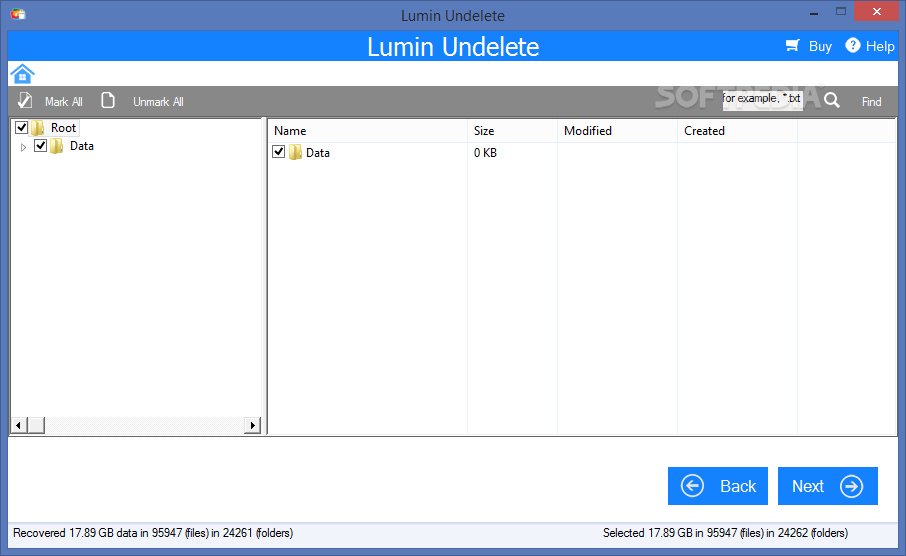Select the Data row name in file list

pos(318,153)
